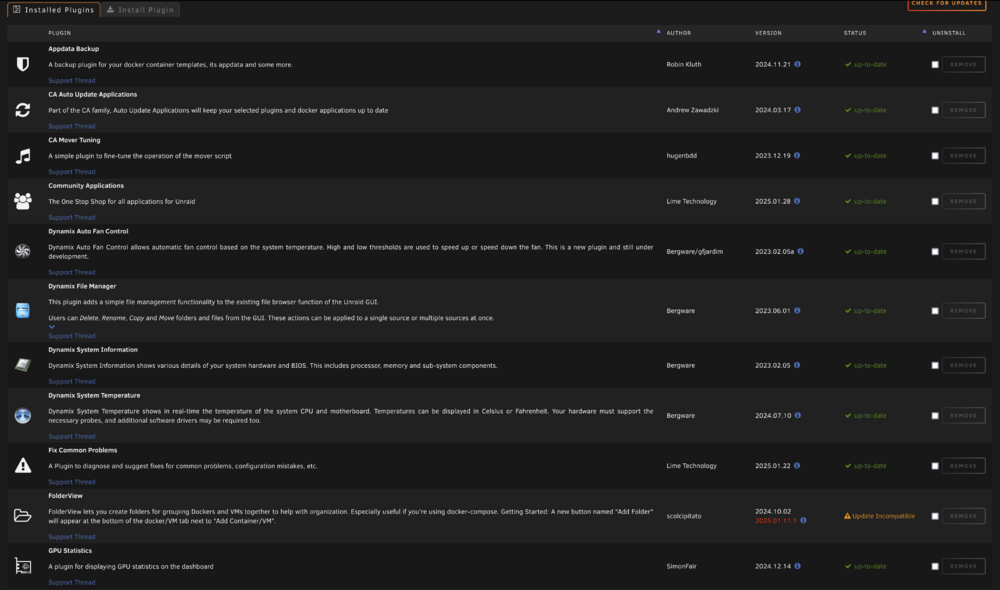The image size is (1000, 590).
Task: Open Support Thread link for Community Applications
Action: tap(71, 218)
